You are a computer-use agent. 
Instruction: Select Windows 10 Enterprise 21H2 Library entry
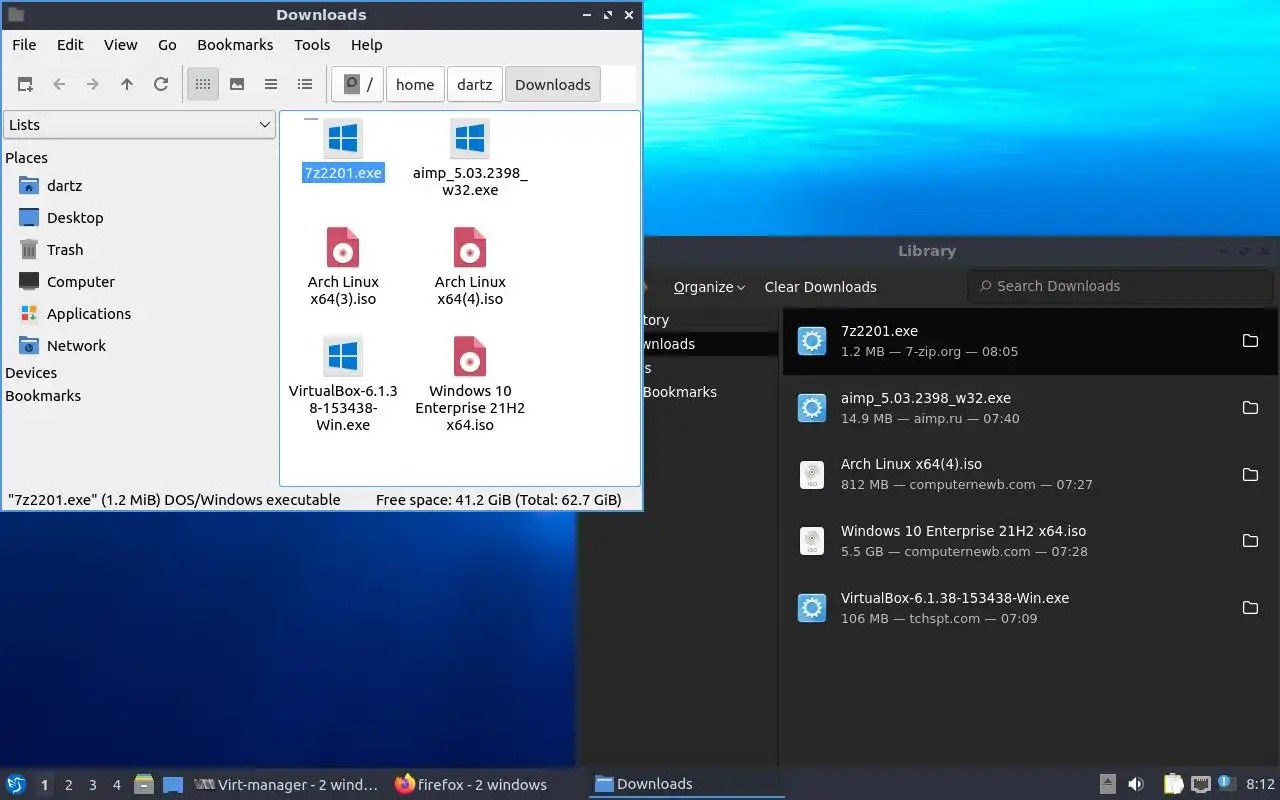tap(1029, 541)
